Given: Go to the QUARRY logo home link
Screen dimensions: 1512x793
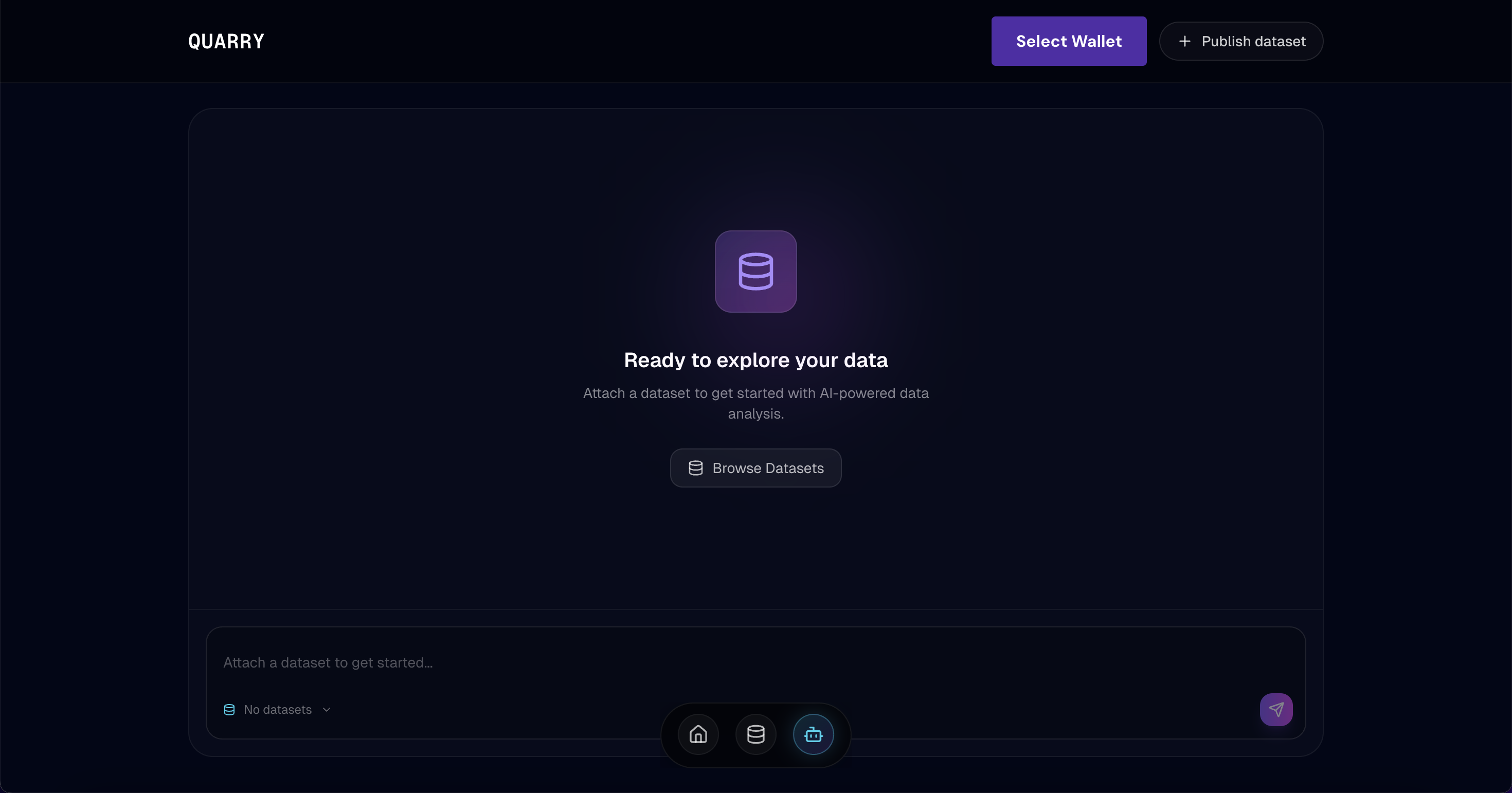Looking at the screenshot, I should 226,41.
